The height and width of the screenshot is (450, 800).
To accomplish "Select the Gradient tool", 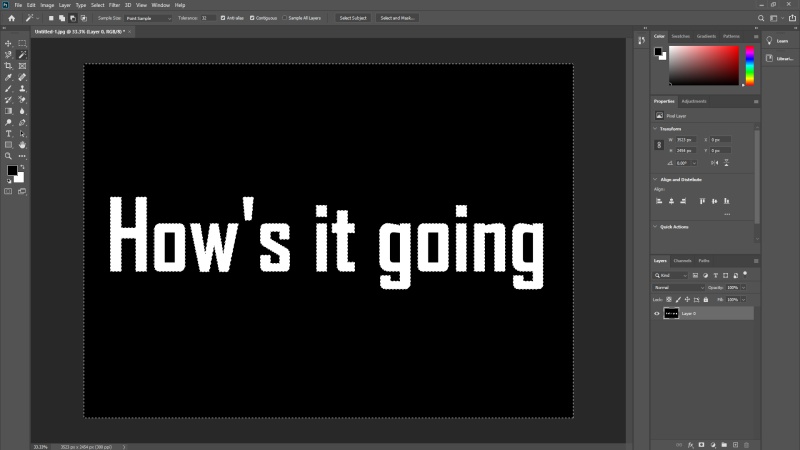I will pos(8,111).
